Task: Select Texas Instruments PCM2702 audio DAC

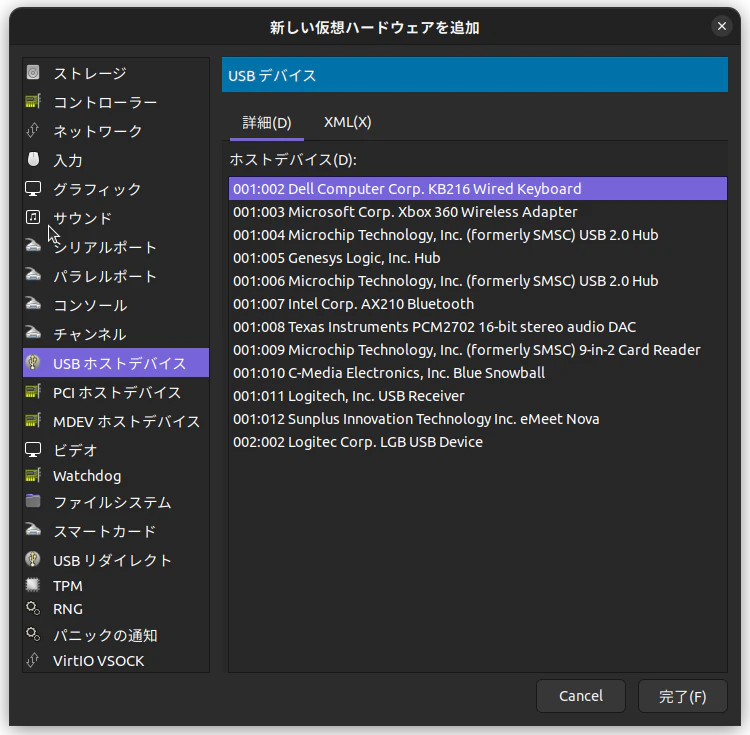Action: coord(477,326)
